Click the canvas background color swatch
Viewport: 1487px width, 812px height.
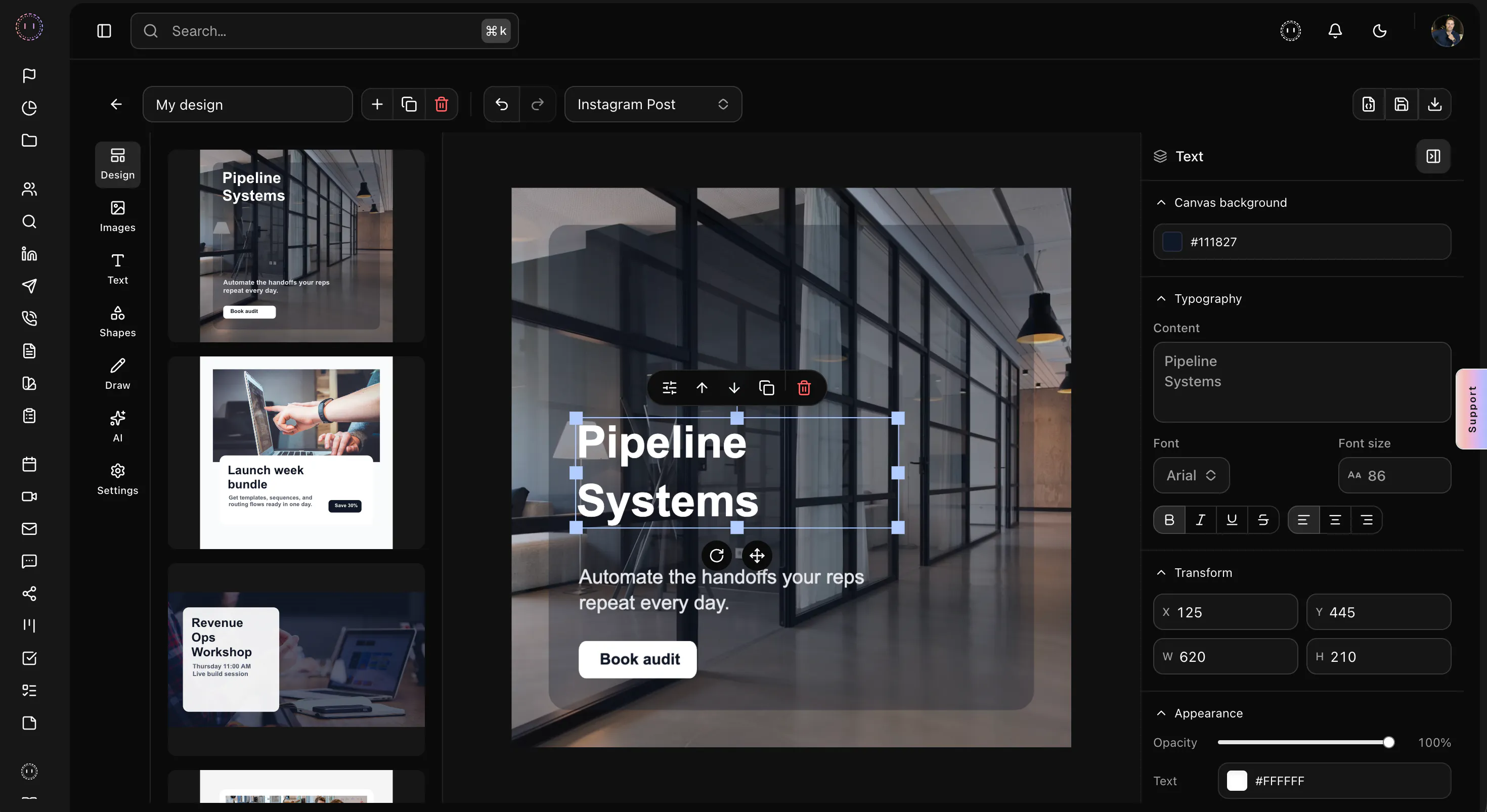(1172, 242)
